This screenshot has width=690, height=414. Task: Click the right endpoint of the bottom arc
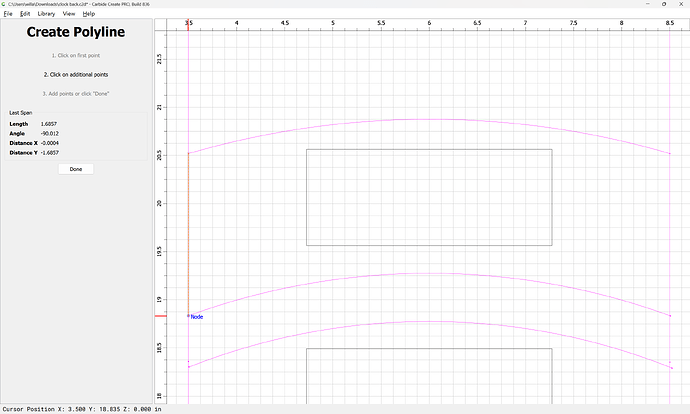[x=670, y=366]
